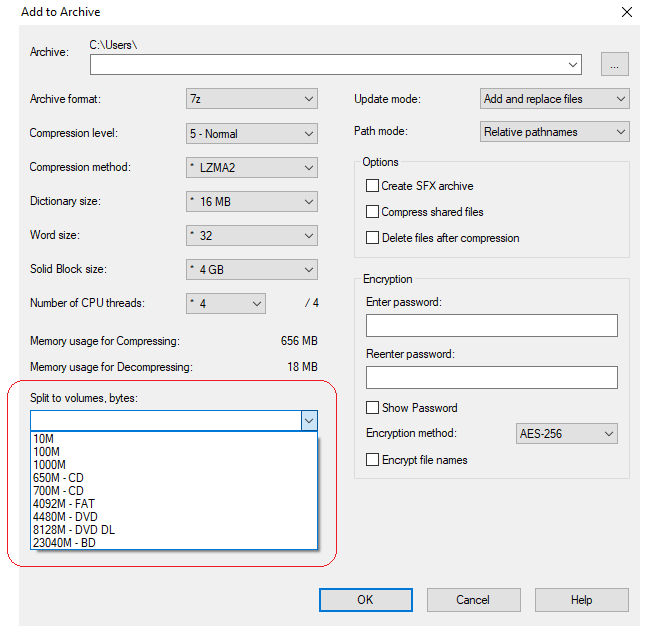Open the Update mode dropdown
Screen dimensions: 650x632
click(x=554, y=99)
